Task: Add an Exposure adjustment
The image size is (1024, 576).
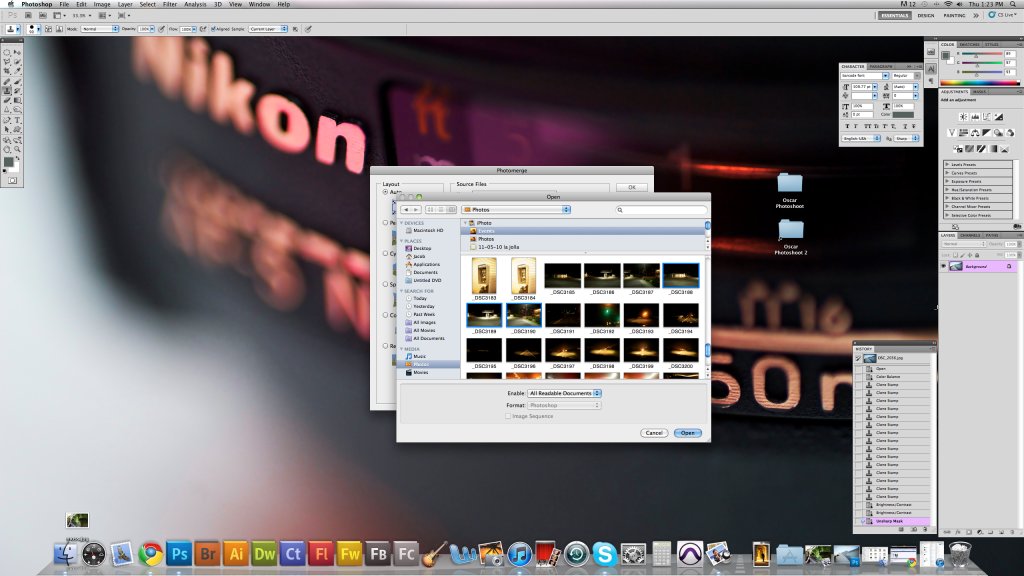Action: click(x=999, y=117)
